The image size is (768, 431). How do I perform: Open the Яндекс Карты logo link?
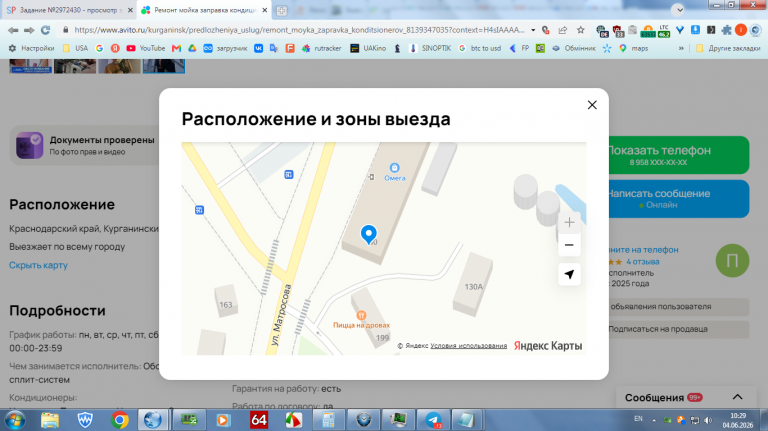coord(548,346)
